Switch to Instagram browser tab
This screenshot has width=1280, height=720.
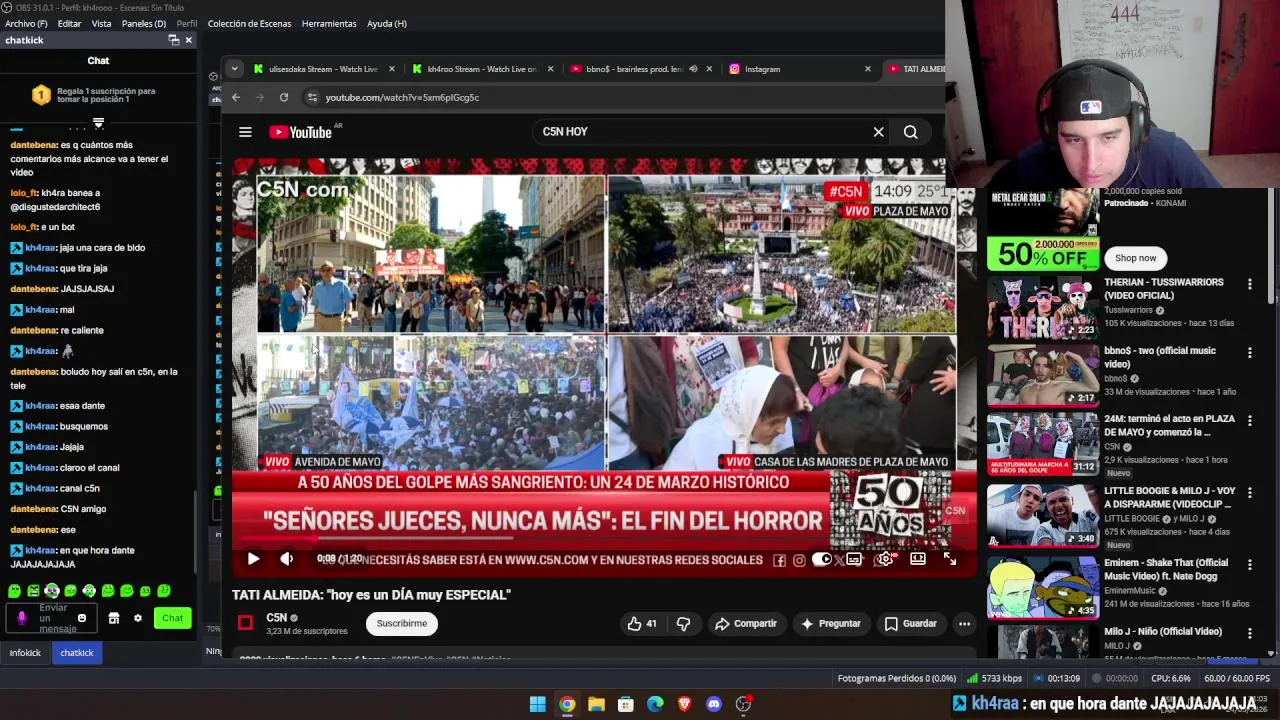(798, 69)
